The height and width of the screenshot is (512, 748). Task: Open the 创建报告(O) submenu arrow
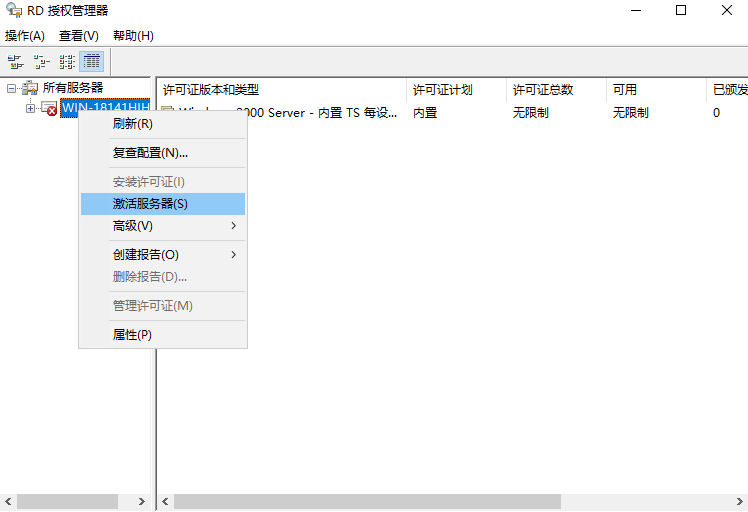233,255
